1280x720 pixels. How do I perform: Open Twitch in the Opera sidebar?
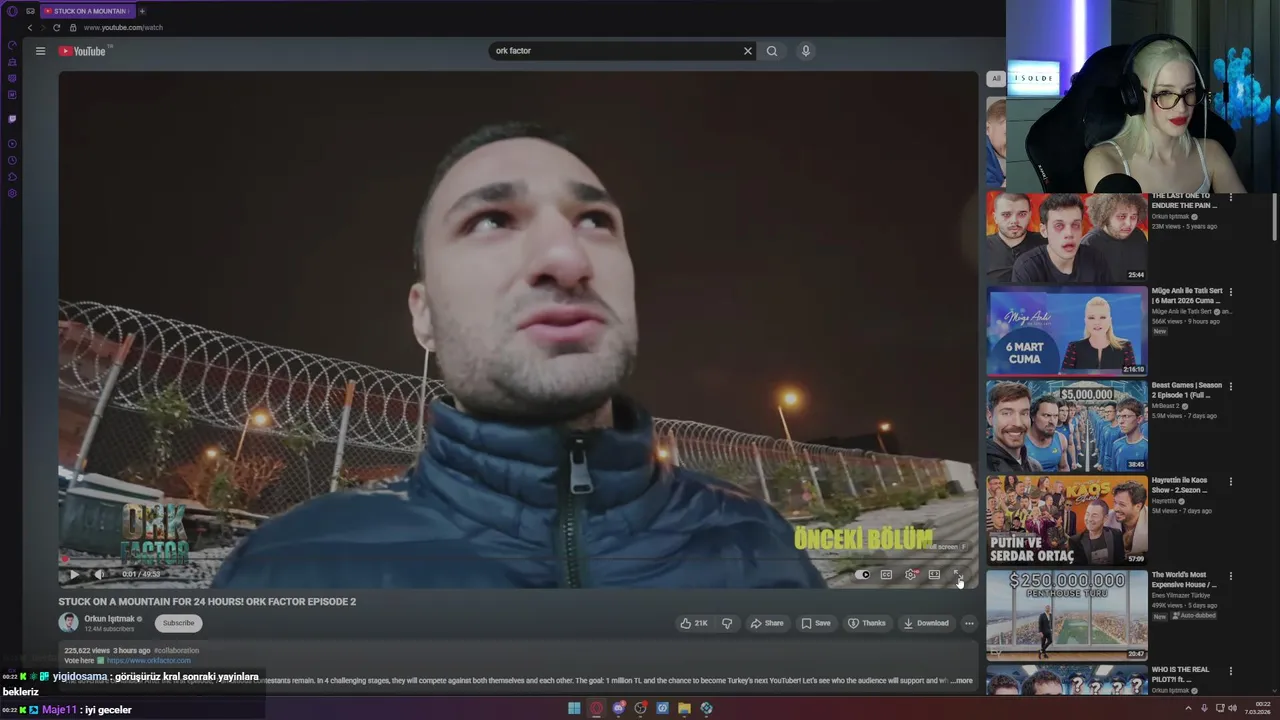[12, 119]
